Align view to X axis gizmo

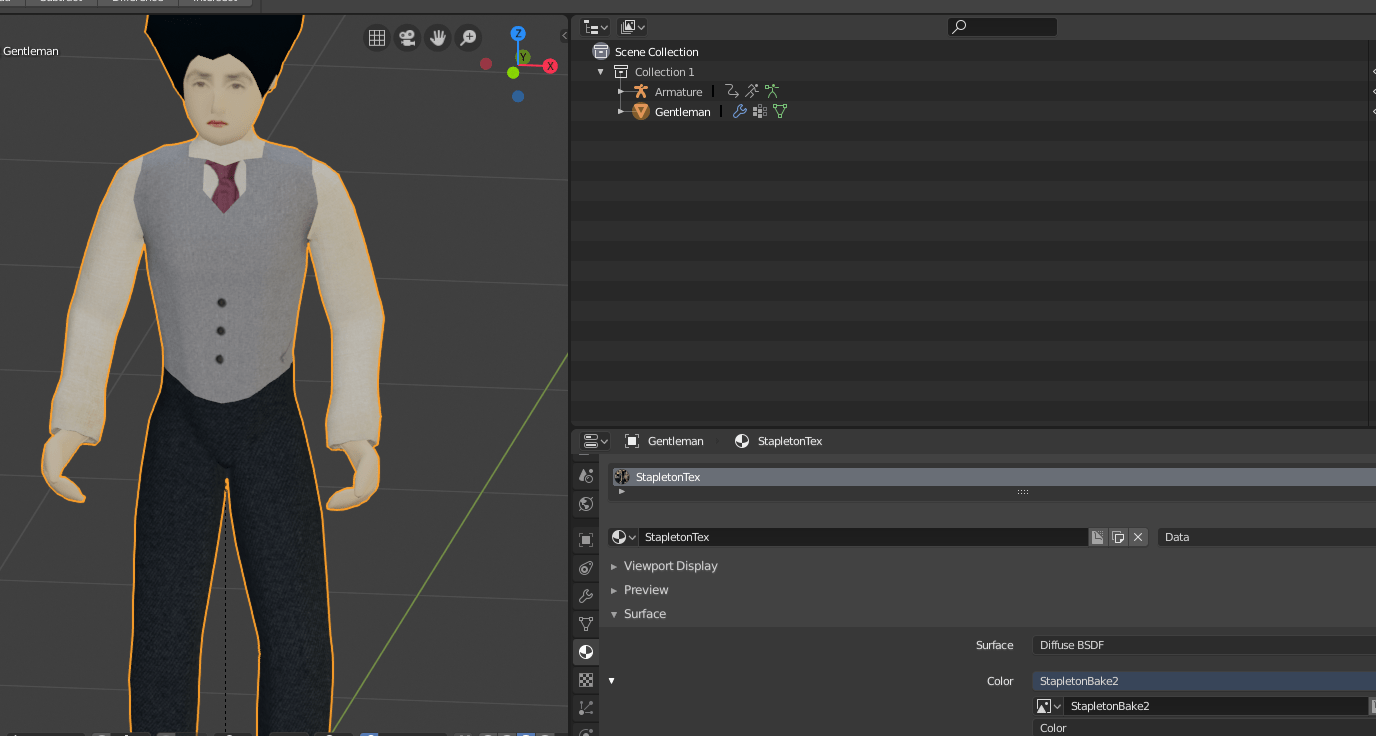pyautogui.click(x=550, y=66)
